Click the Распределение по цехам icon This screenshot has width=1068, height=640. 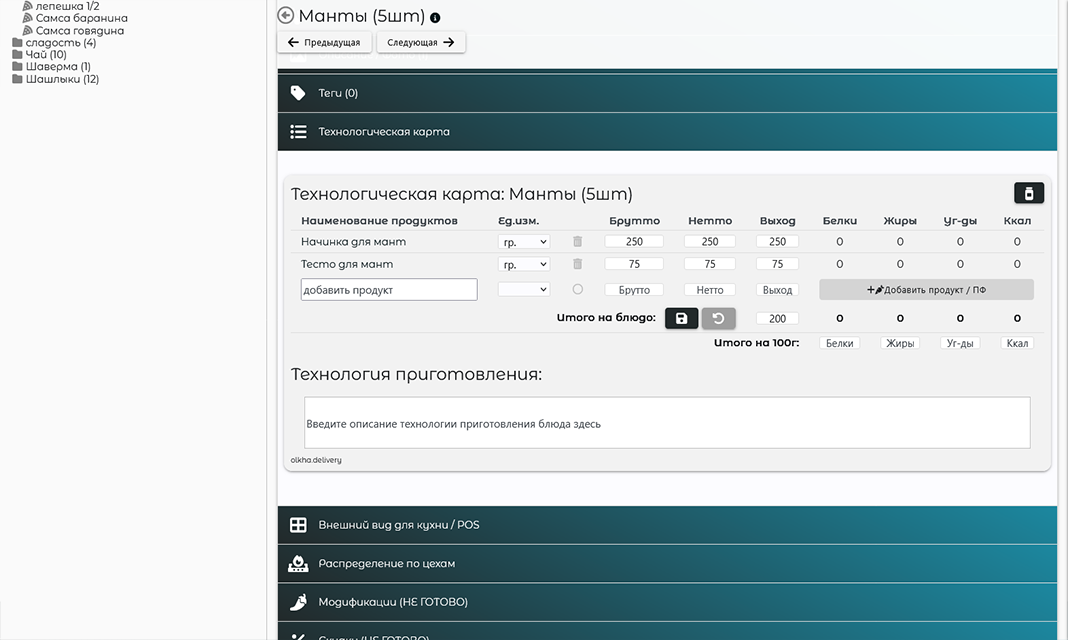(298, 563)
